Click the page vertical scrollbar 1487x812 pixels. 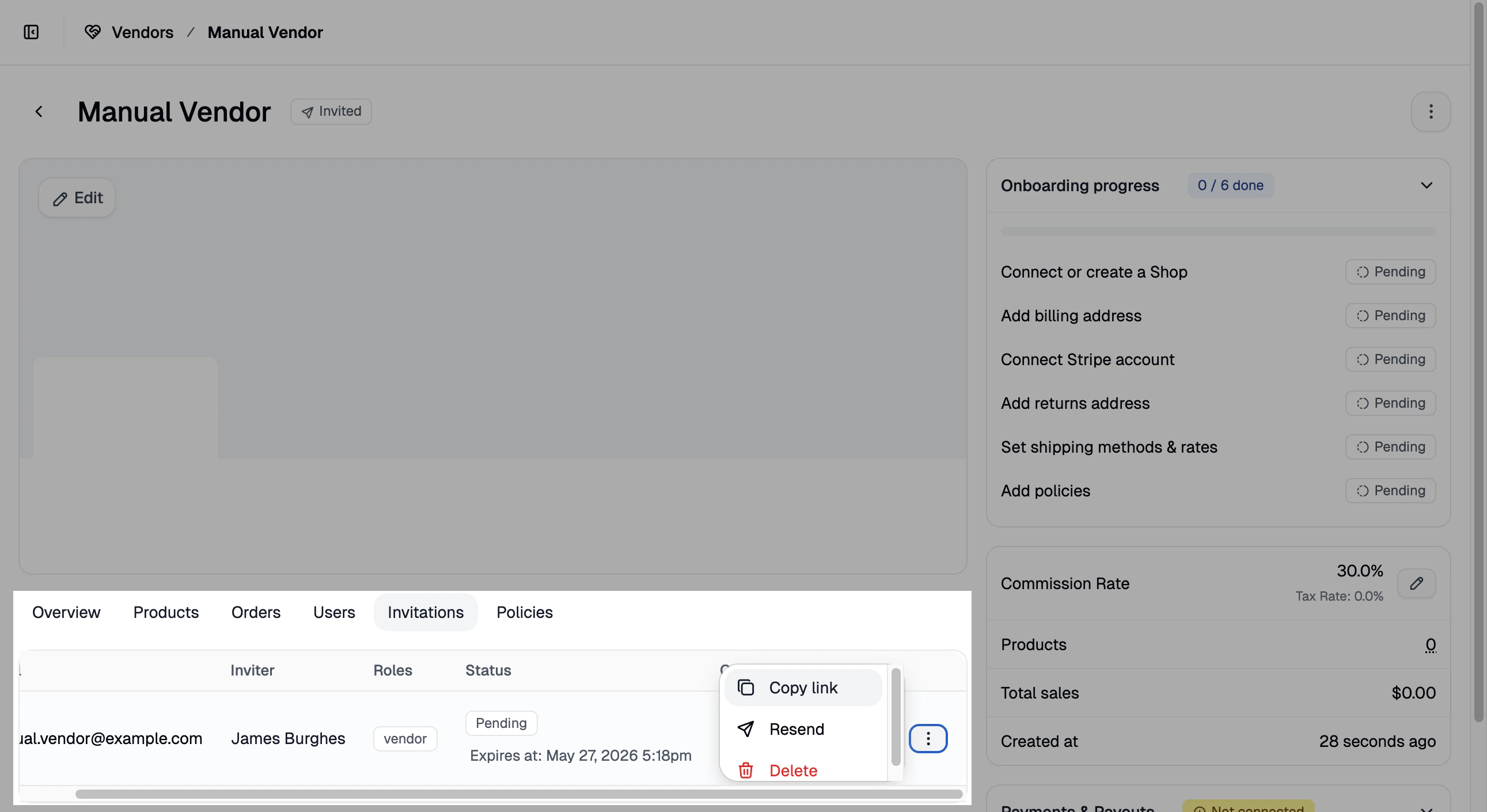(x=1478, y=362)
